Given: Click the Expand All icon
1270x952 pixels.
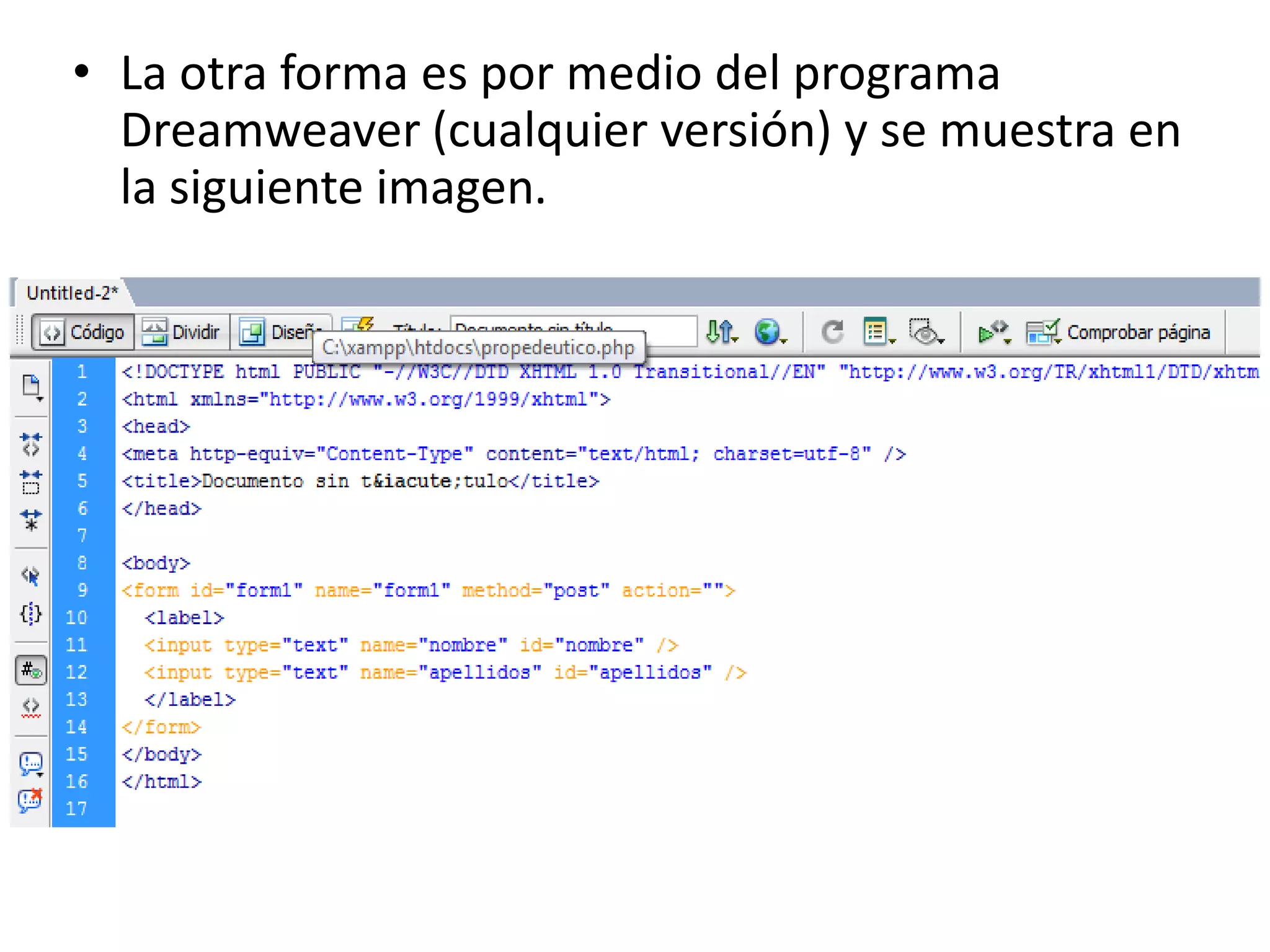Looking at the screenshot, I should (31, 520).
